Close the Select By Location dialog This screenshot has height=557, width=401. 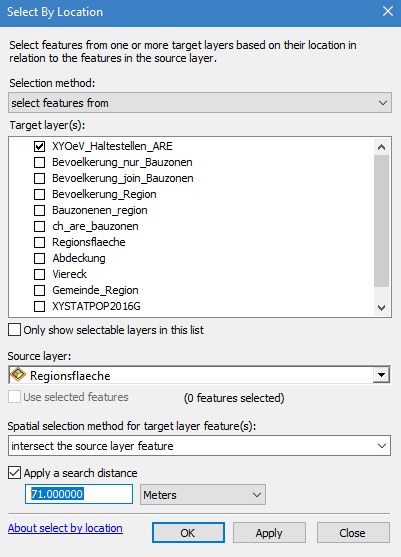[x=388, y=11]
